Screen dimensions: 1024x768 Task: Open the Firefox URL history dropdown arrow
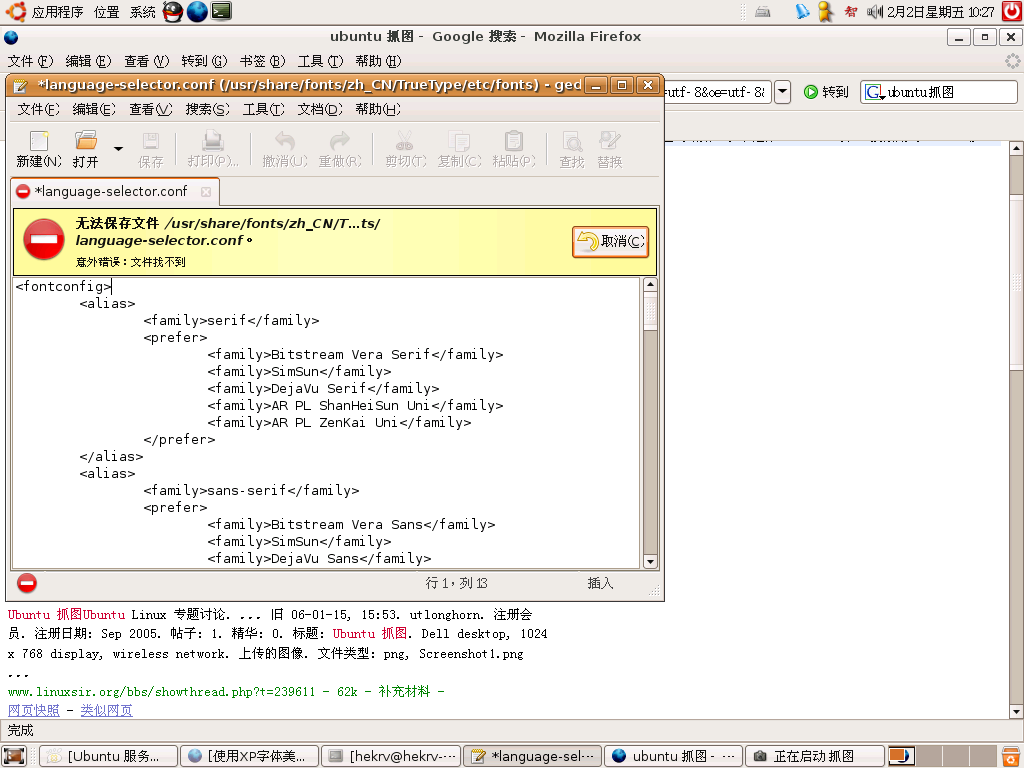[x=782, y=92]
